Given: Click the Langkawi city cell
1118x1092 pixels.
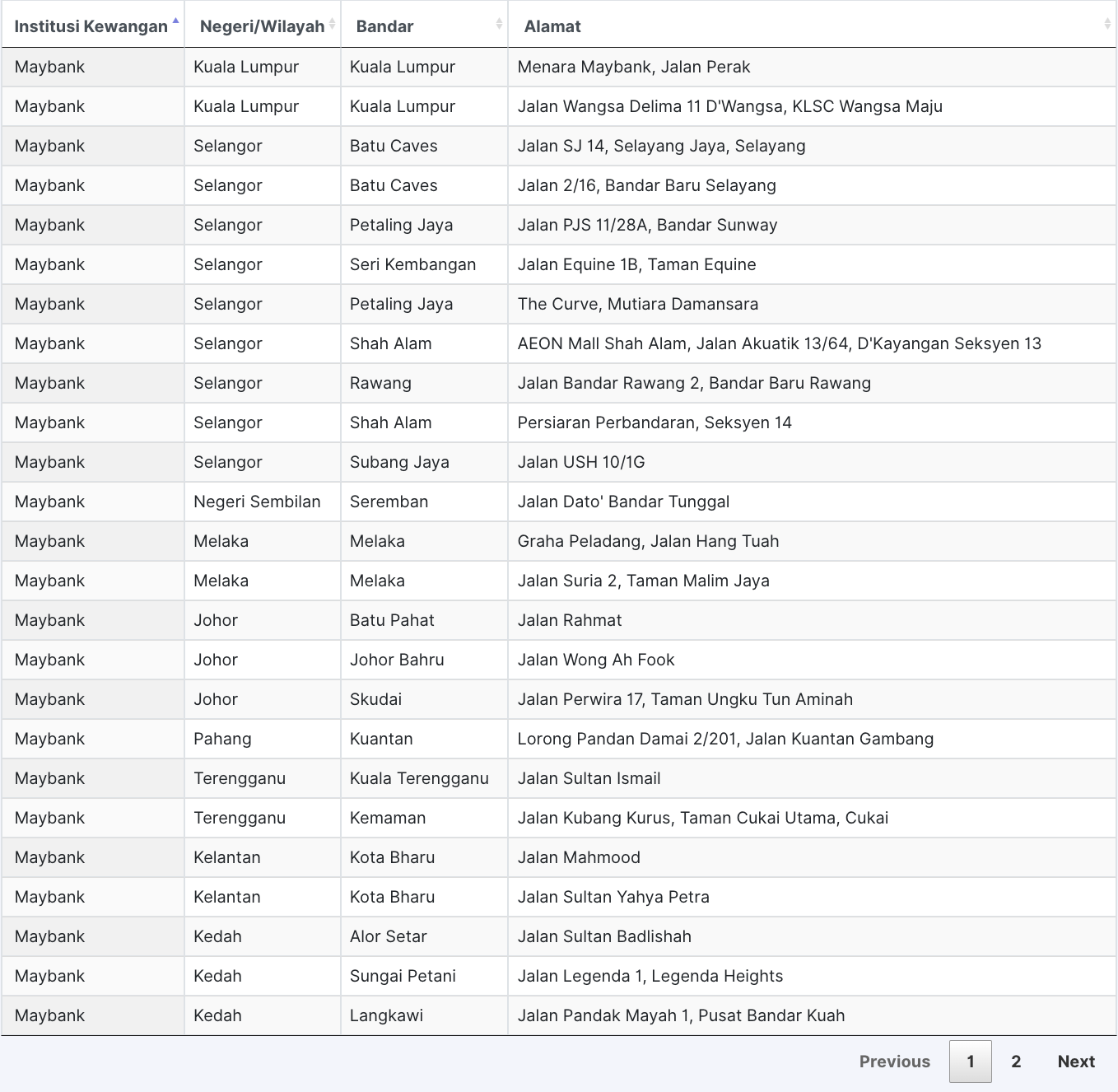Looking at the screenshot, I should [386, 1015].
